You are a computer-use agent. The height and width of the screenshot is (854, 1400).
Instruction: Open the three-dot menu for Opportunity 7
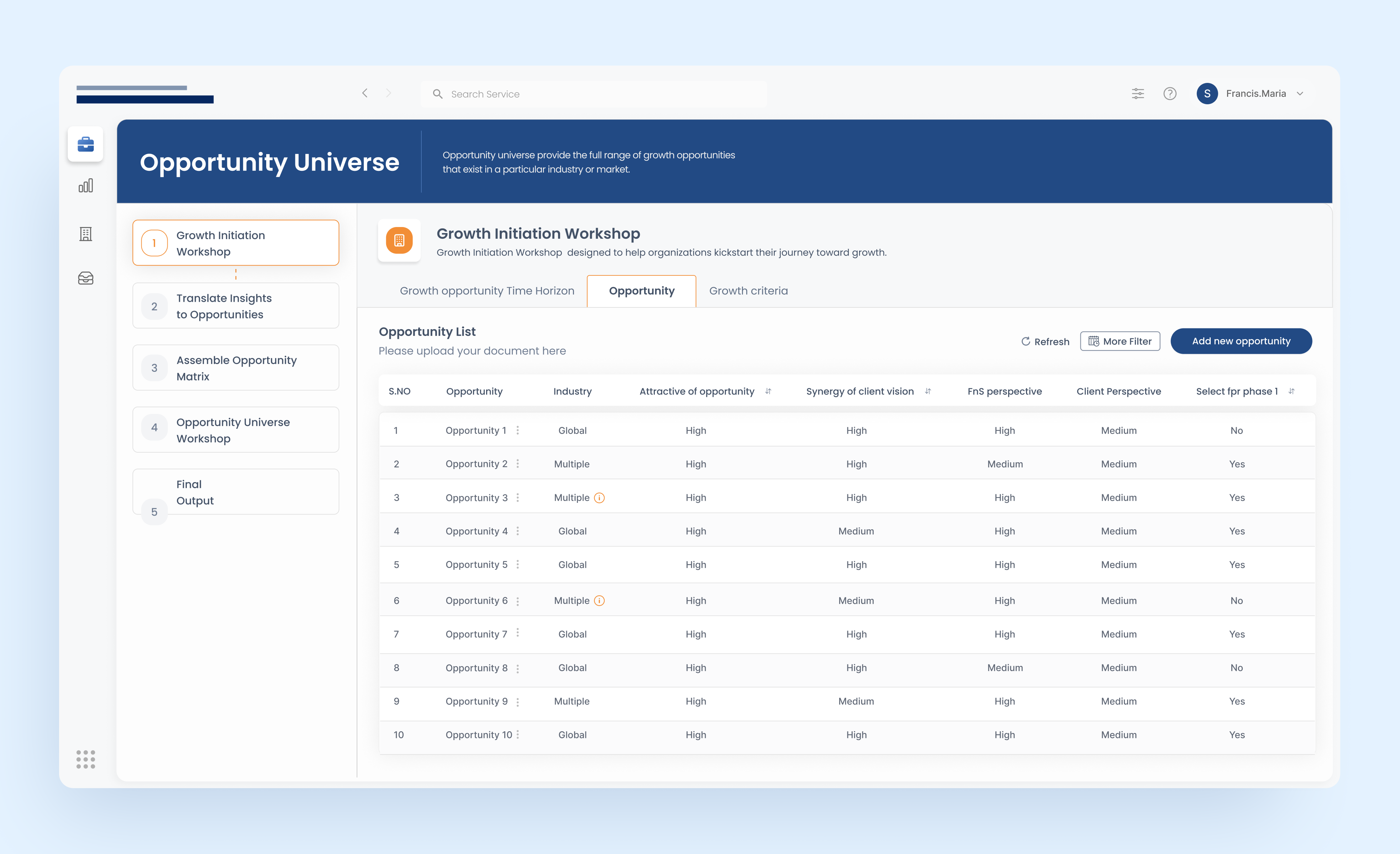(x=517, y=633)
